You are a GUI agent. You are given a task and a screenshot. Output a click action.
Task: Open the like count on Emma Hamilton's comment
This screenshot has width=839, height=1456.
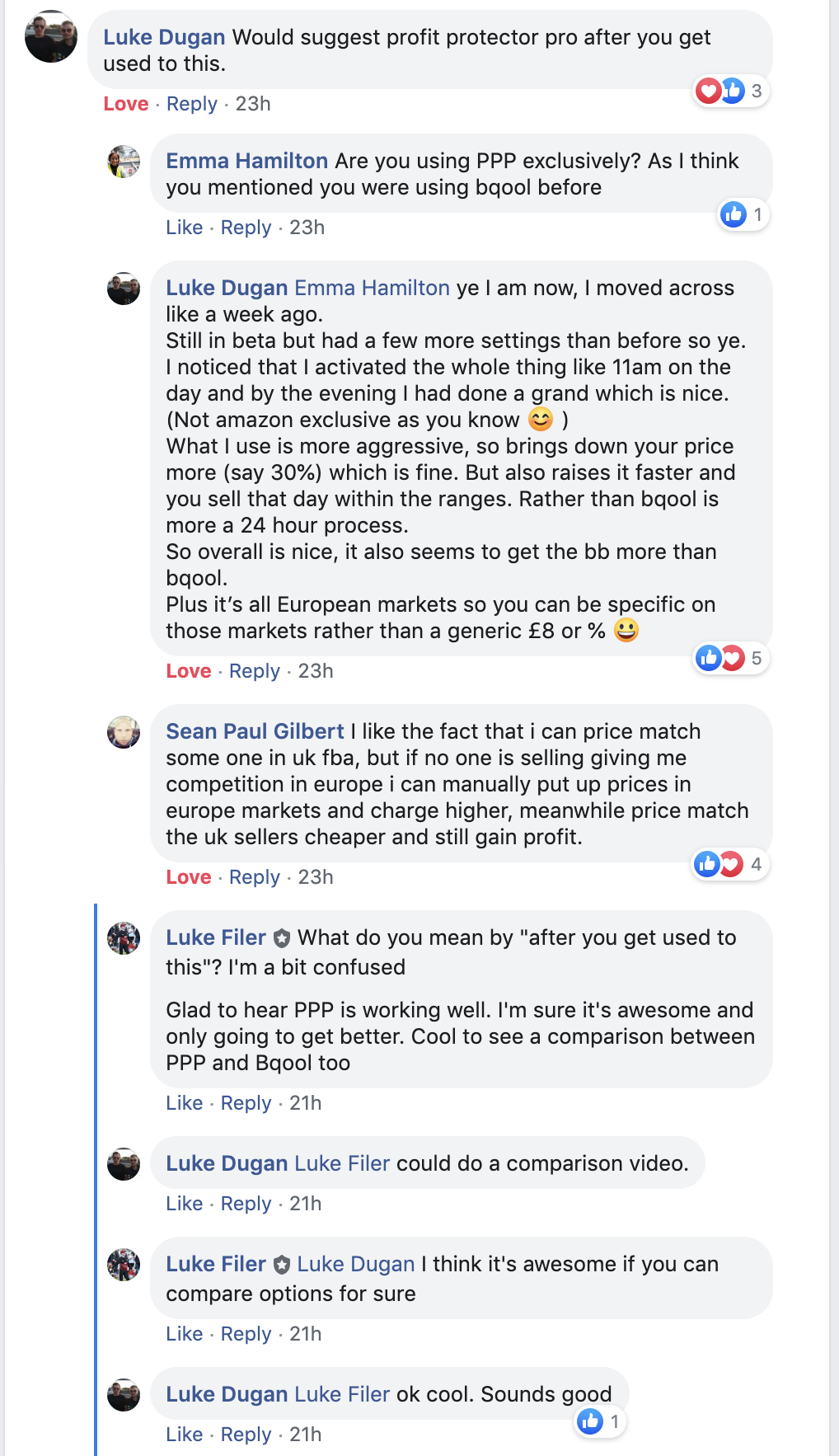pyautogui.click(x=743, y=215)
